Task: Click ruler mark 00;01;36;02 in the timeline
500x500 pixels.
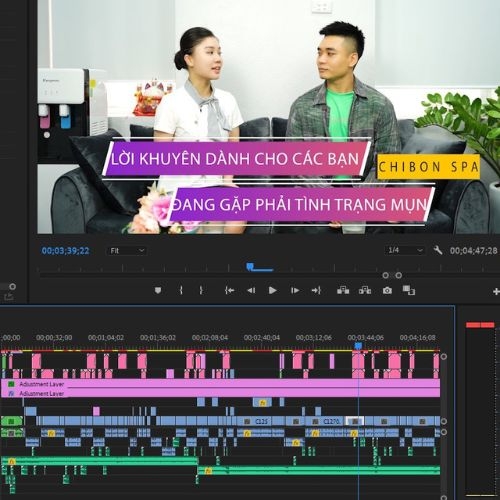Action: [x=158, y=338]
